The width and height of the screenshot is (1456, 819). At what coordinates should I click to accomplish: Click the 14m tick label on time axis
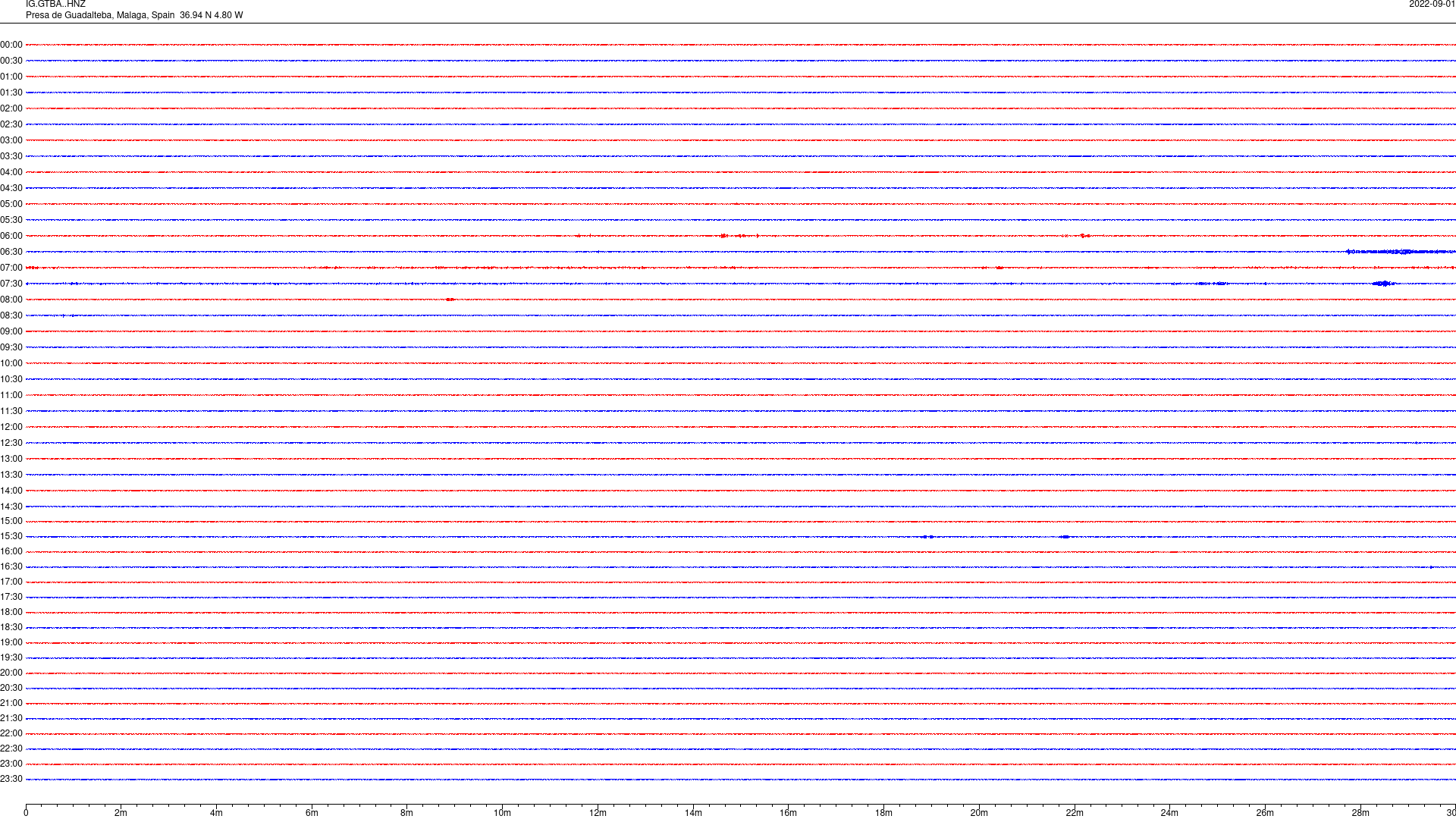(693, 813)
